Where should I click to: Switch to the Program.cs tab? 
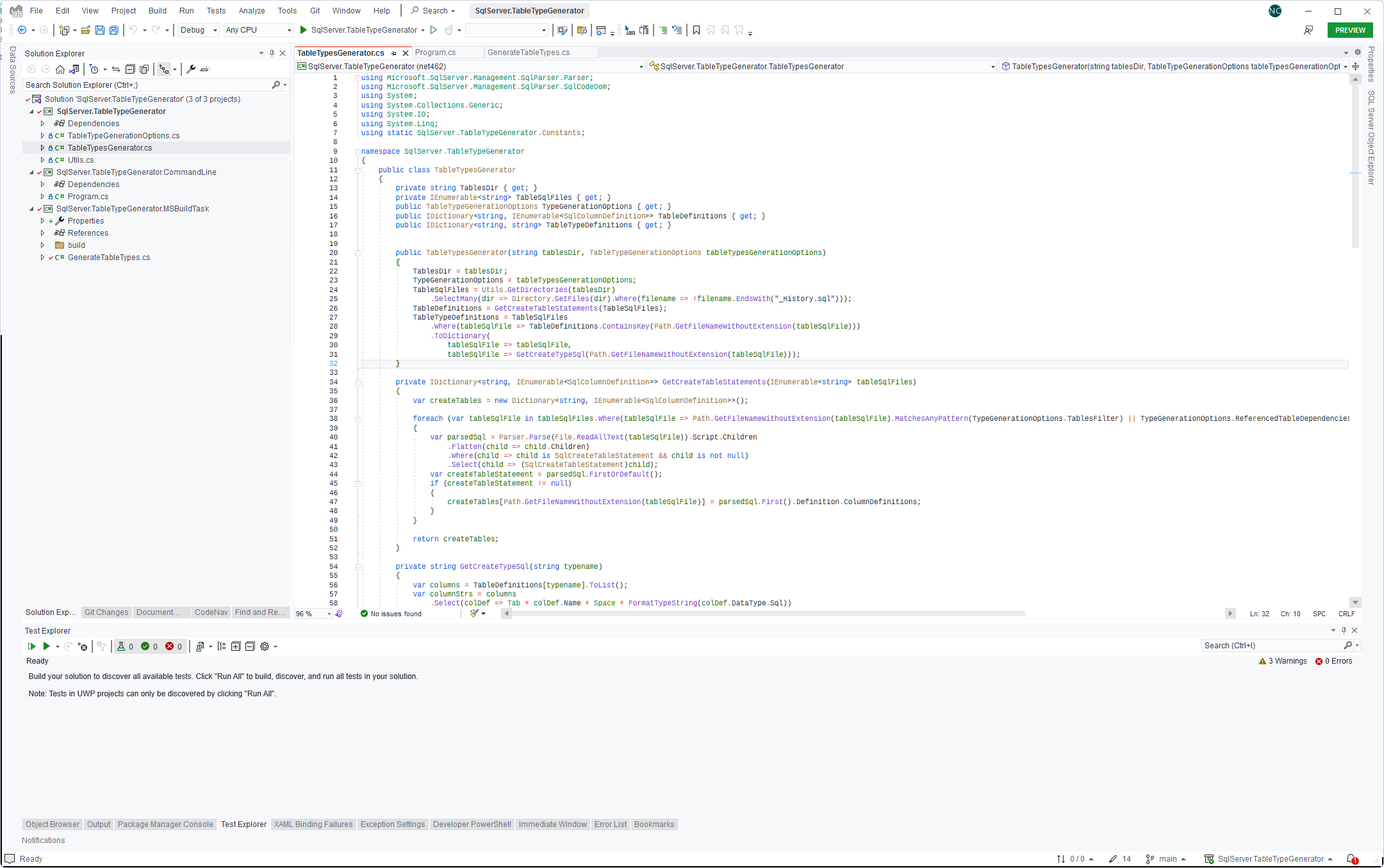pyautogui.click(x=435, y=53)
